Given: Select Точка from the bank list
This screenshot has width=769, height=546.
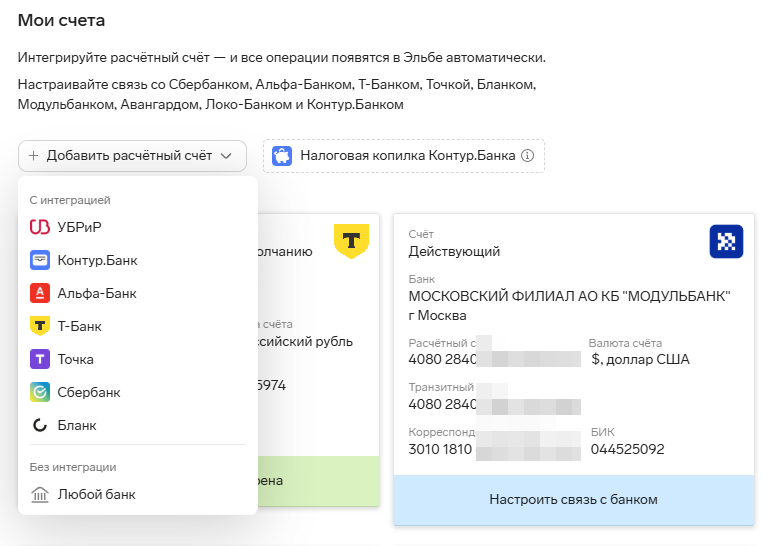Looking at the screenshot, I should click(x=138, y=359).
